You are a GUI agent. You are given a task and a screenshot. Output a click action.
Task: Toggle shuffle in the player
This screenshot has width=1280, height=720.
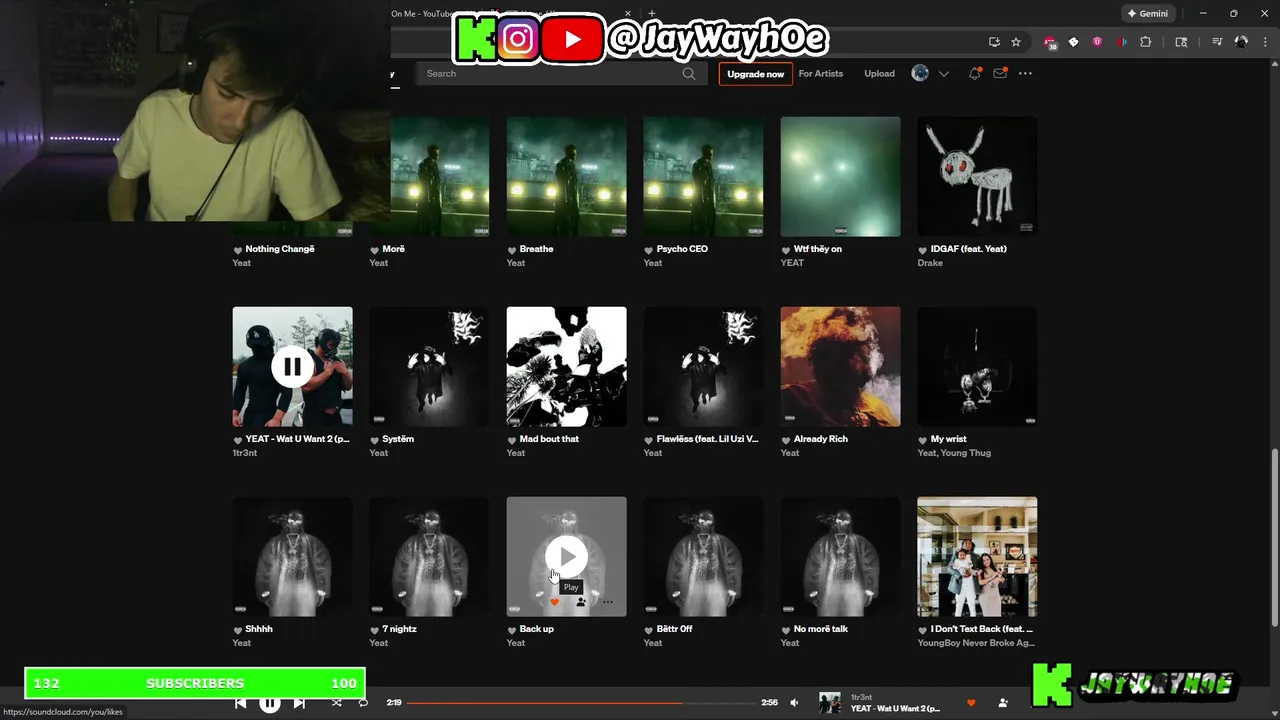tap(336, 703)
